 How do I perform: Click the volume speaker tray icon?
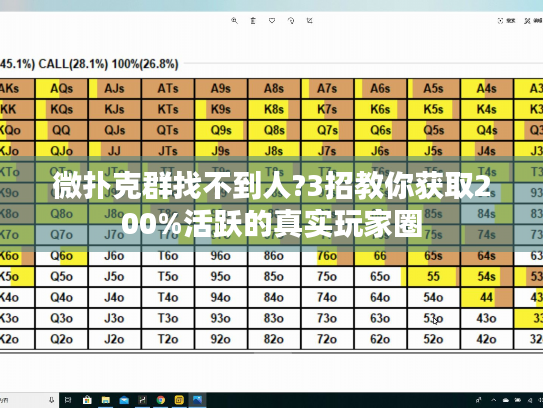pos(530,400)
